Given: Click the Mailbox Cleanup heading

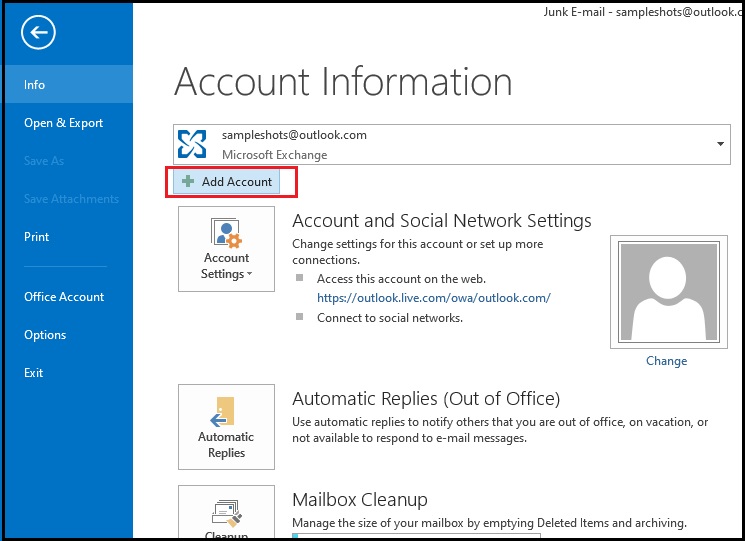Looking at the screenshot, I should [x=360, y=500].
